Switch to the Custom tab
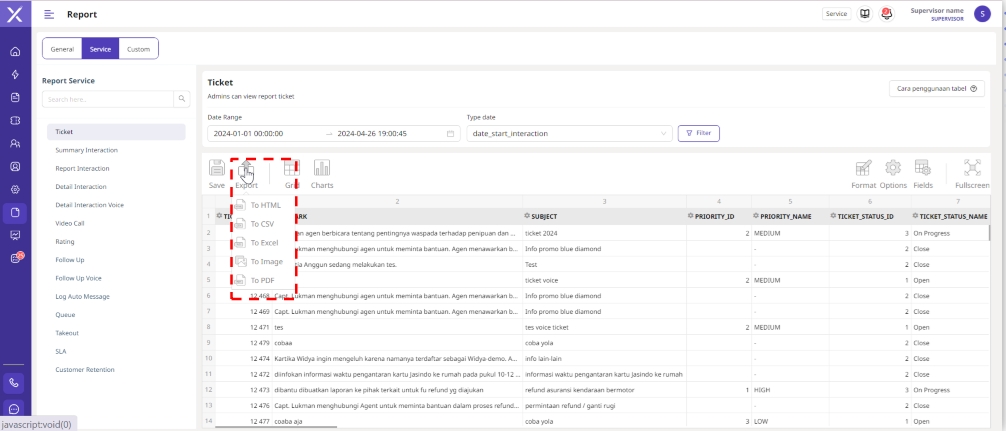 point(138,49)
